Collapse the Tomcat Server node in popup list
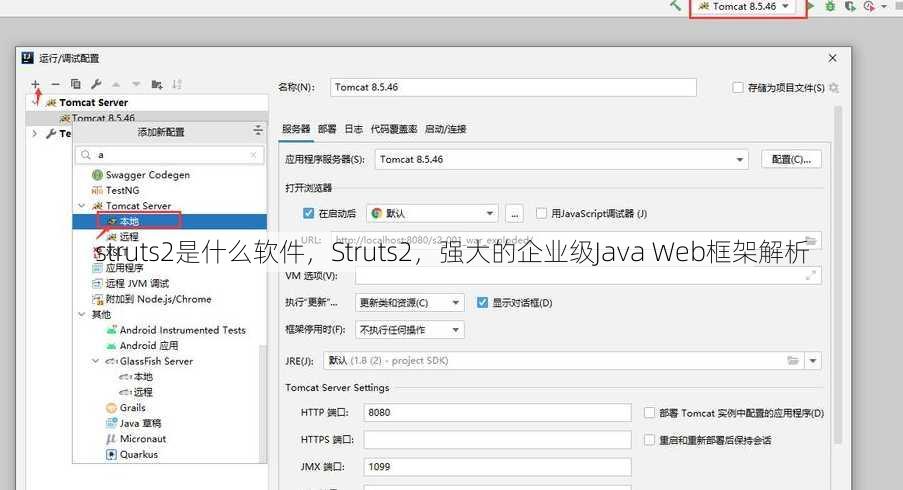The height and width of the screenshot is (490, 903). coord(82,206)
